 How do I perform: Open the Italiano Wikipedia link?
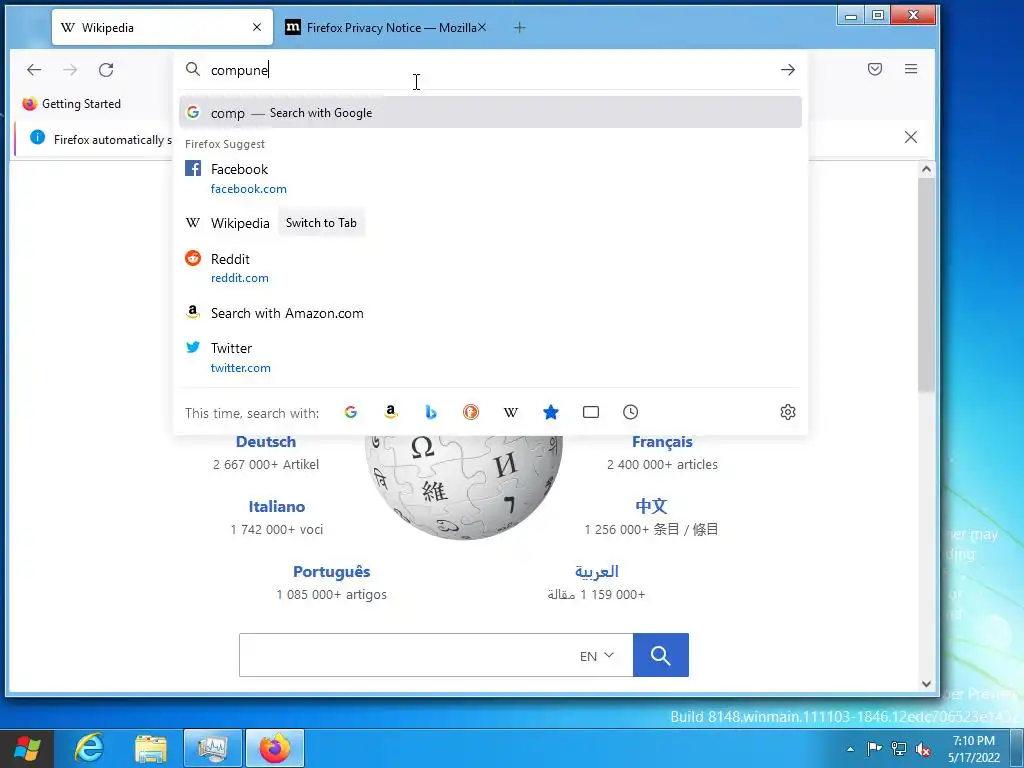[x=277, y=506]
